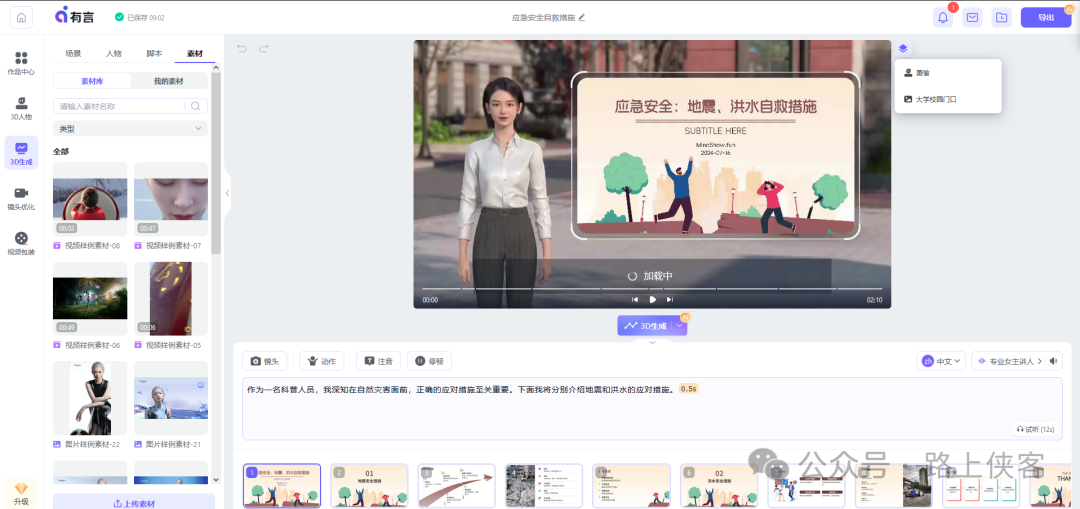Click the 3D生成 generate button
The width and height of the screenshot is (1080, 509).
tap(645, 326)
